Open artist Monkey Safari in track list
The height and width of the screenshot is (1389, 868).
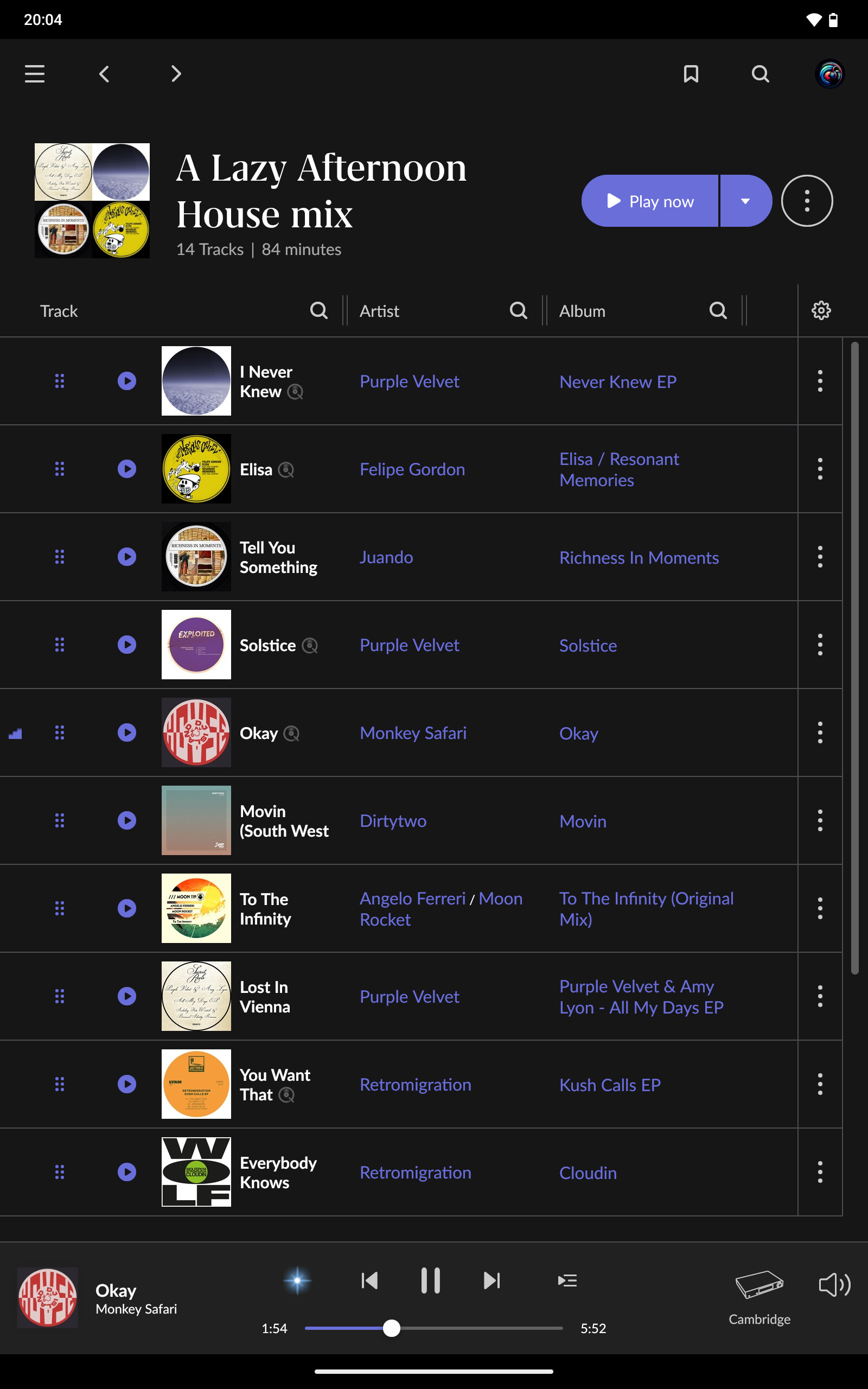tap(413, 733)
